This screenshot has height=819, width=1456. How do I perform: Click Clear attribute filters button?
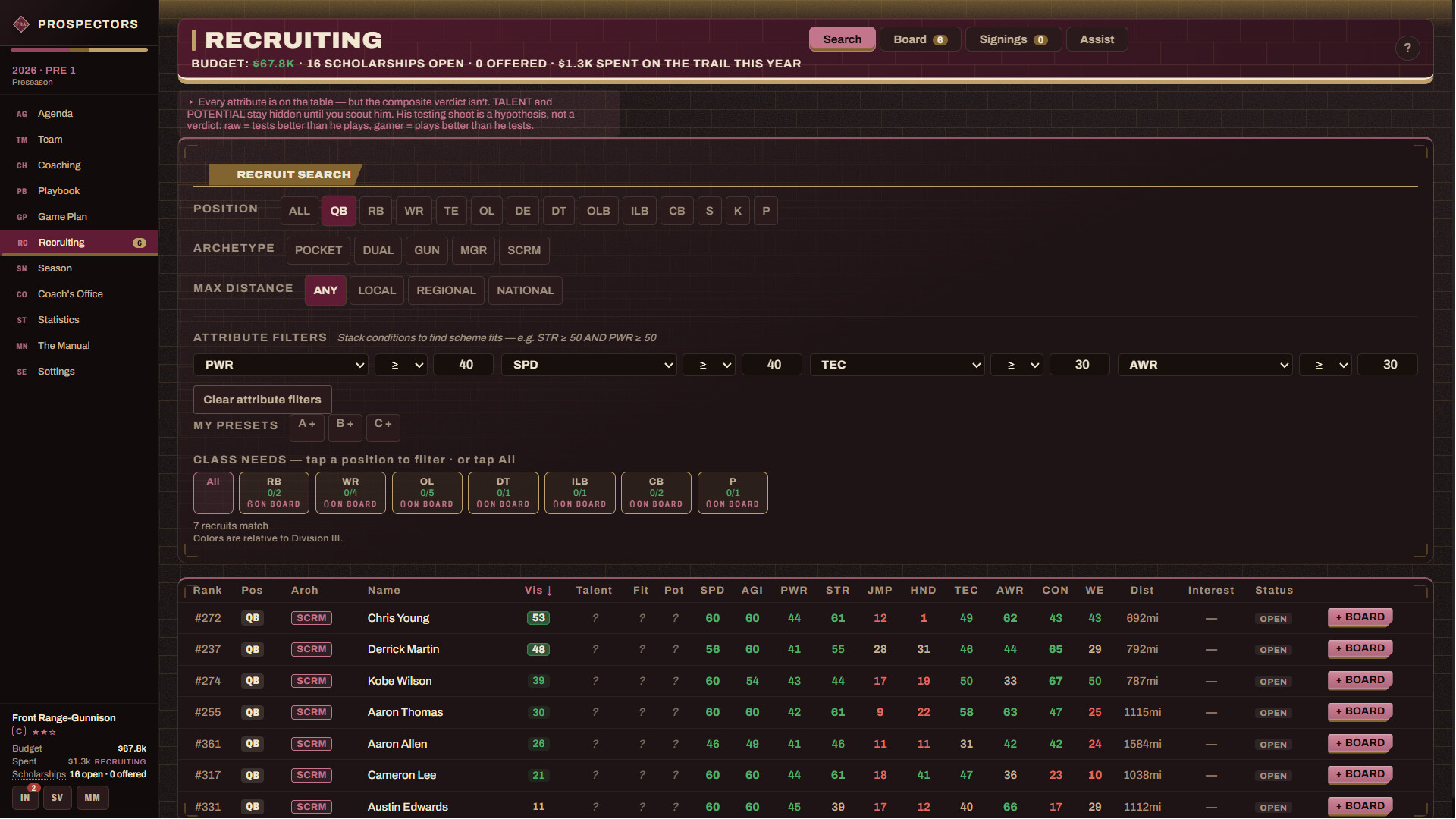tap(262, 400)
